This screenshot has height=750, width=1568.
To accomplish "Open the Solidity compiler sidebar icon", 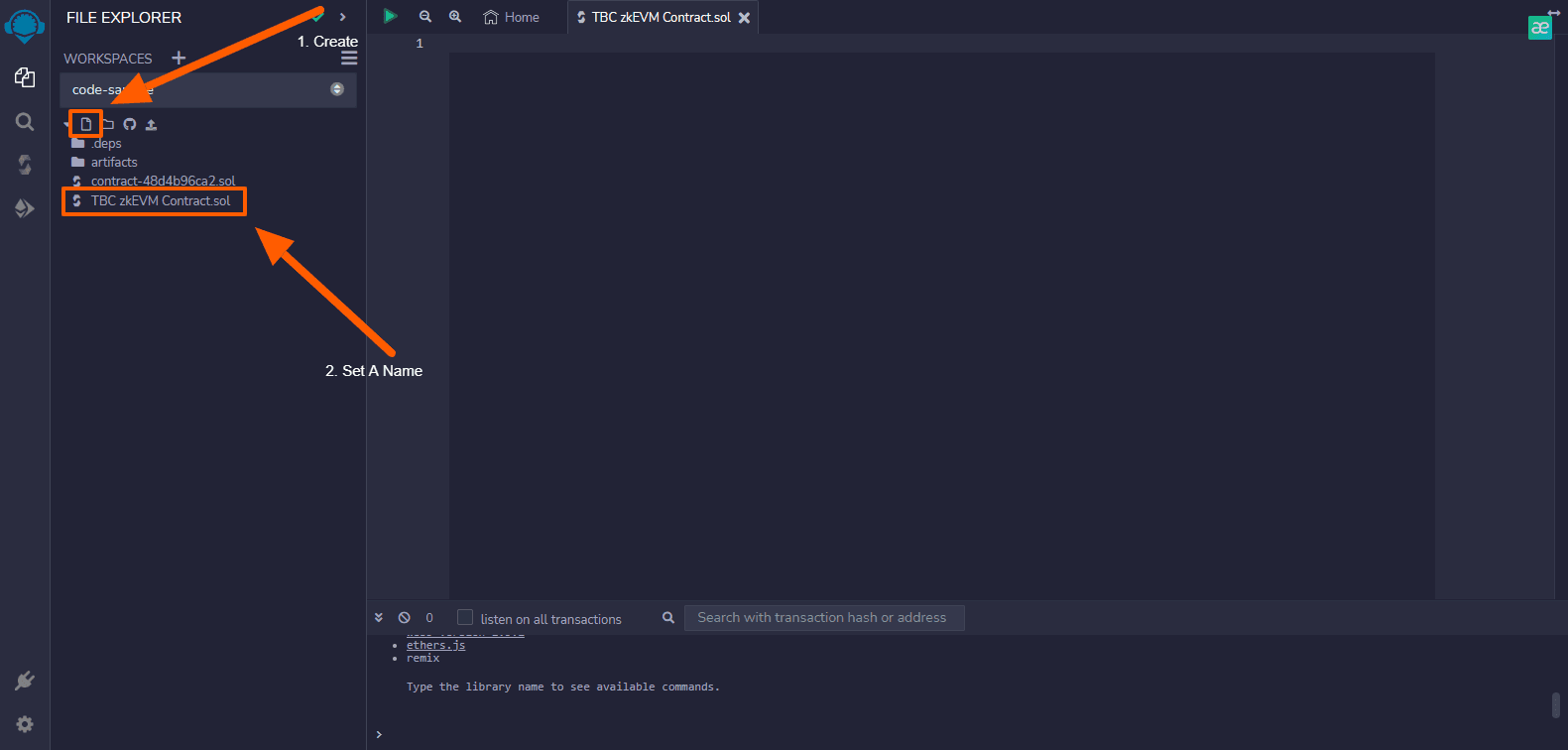I will pyautogui.click(x=25, y=165).
